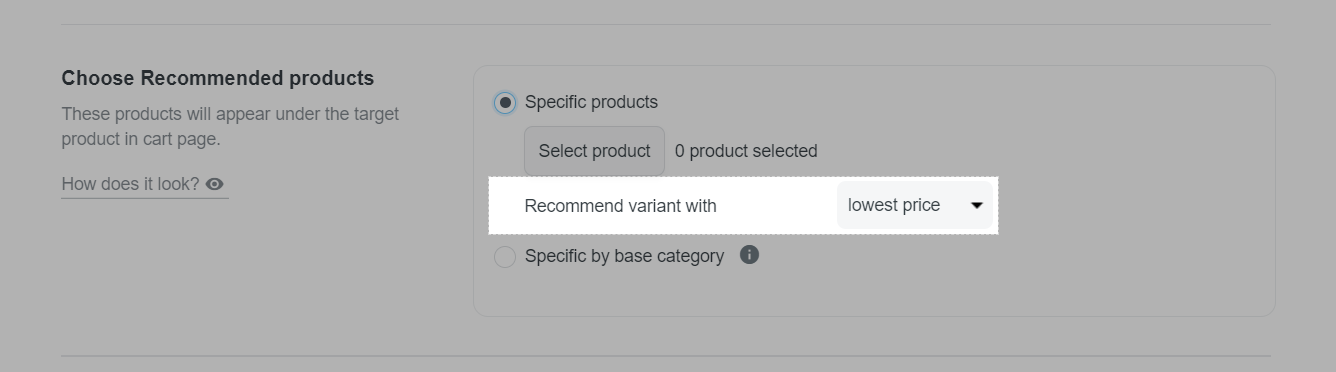
Task: Click the description about products in cart page
Action: coord(230,126)
